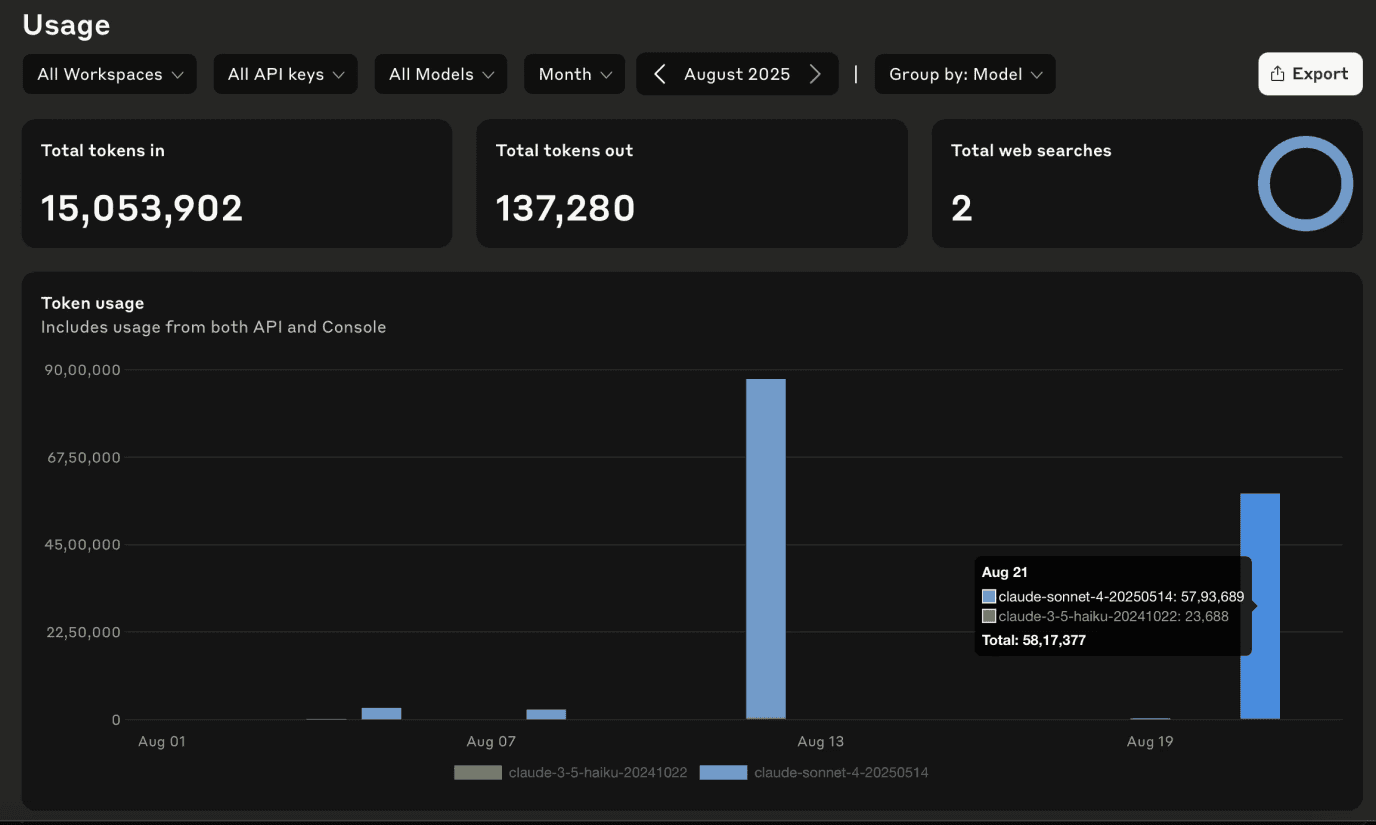Open the All Workspaces dropdown
The image size is (1376, 825).
pos(109,73)
